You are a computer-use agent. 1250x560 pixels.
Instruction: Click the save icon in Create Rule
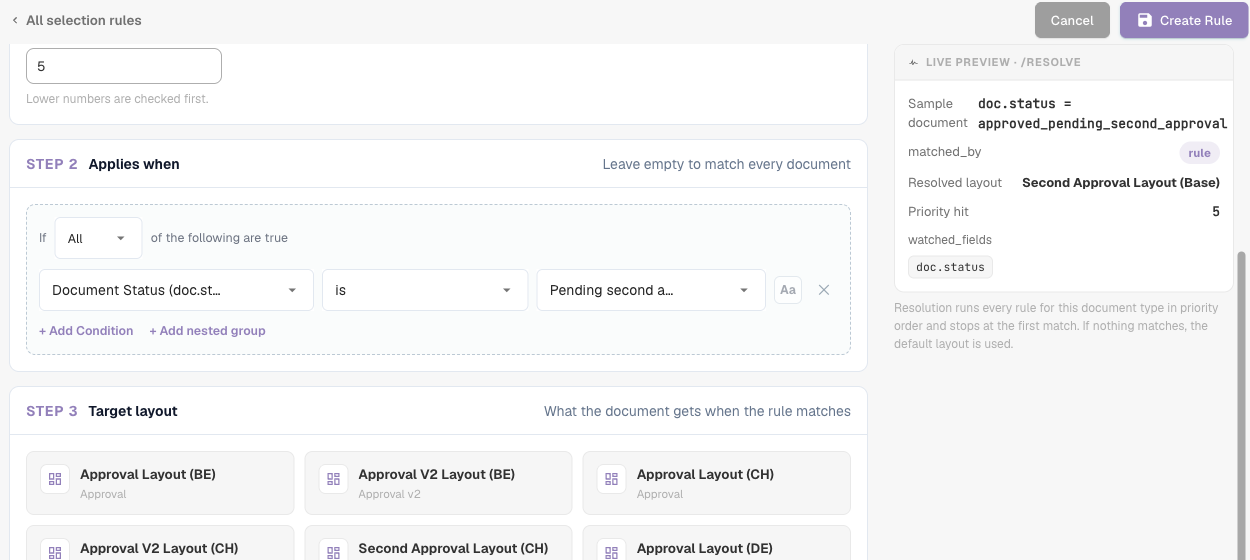pyautogui.click(x=1144, y=20)
